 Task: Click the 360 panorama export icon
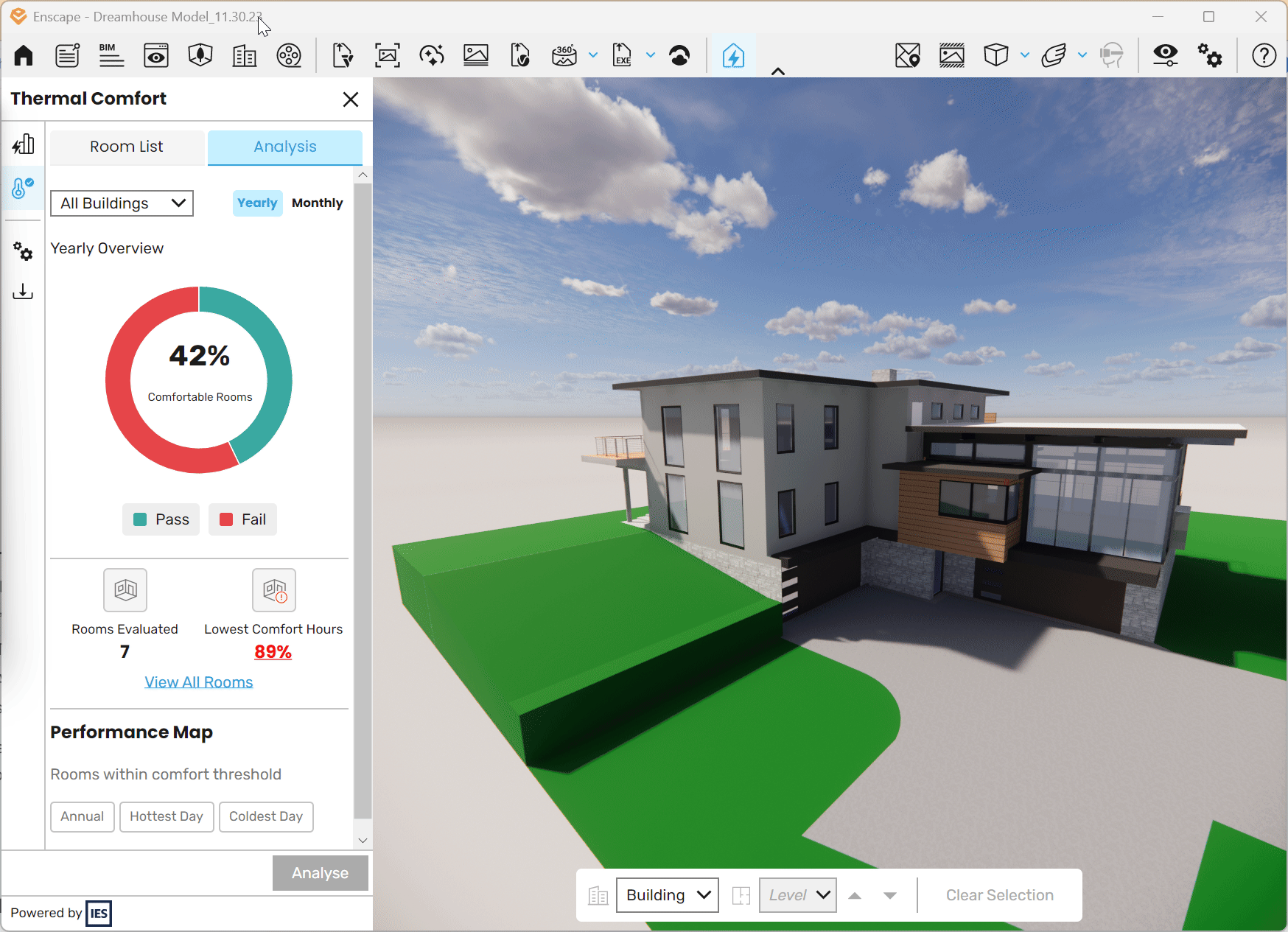[564, 55]
